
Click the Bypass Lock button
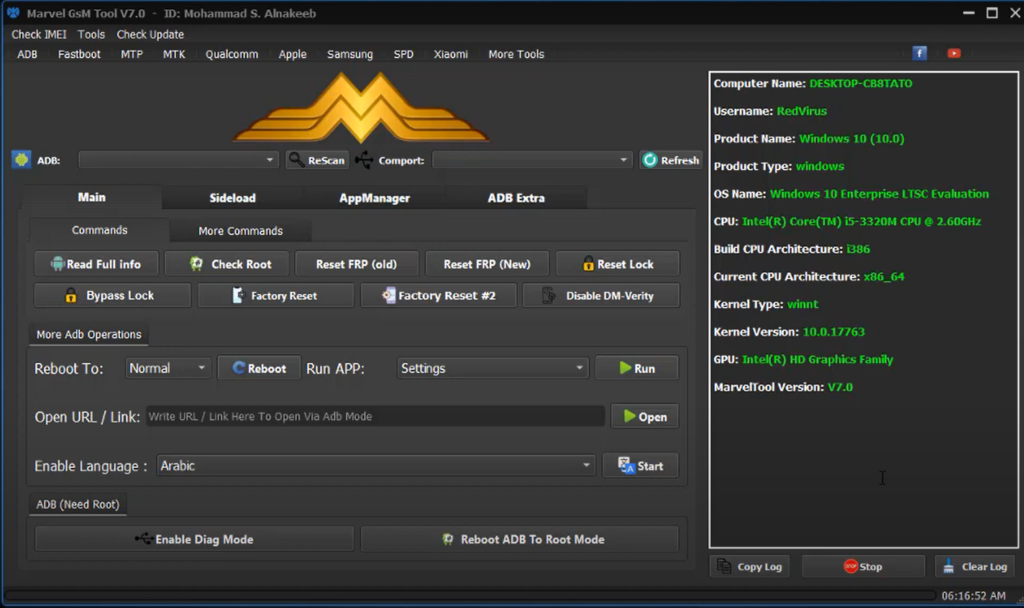click(112, 295)
